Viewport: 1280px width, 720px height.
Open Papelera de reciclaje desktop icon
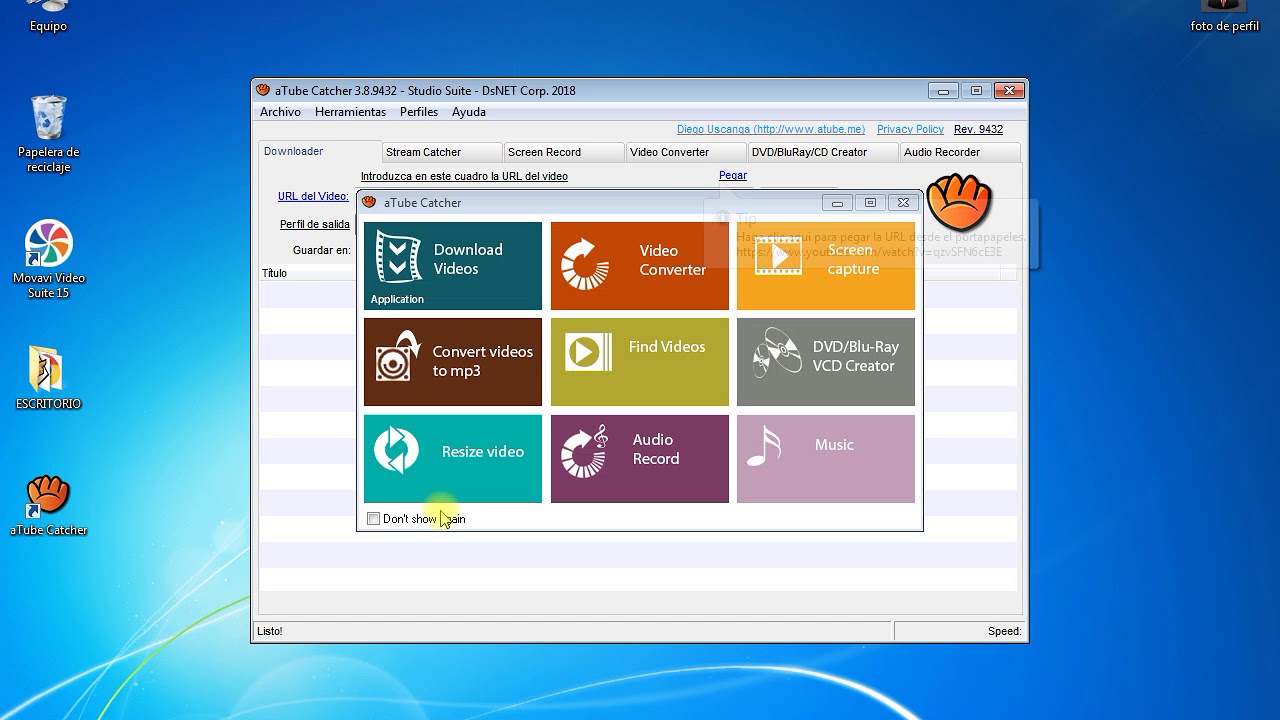pyautogui.click(x=48, y=134)
